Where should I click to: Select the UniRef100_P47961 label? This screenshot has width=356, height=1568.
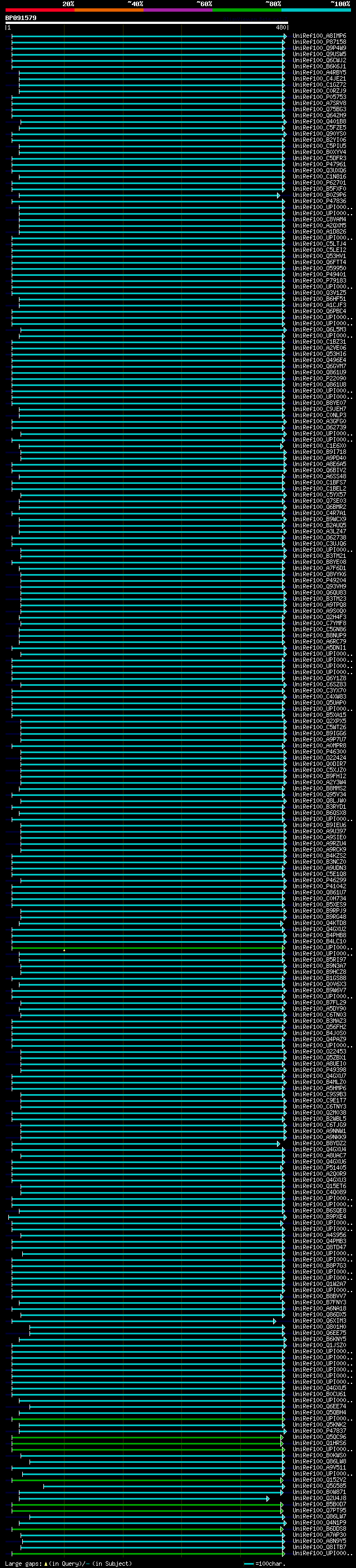pos(319,164)
